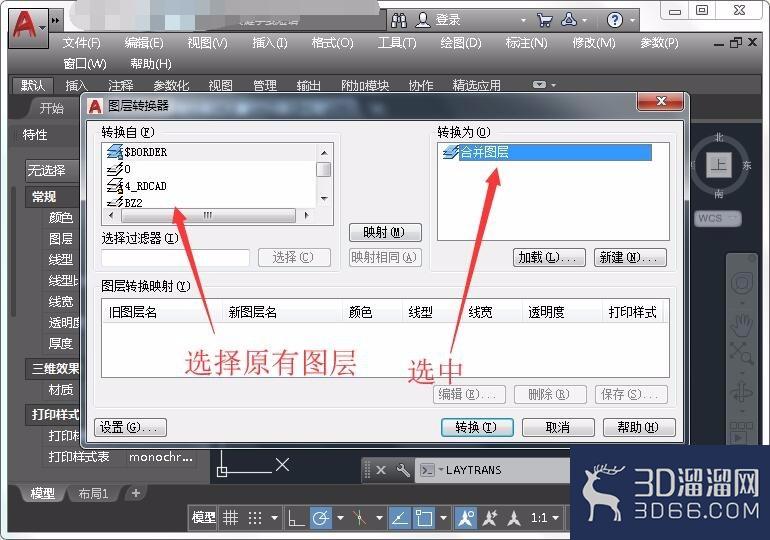Click the command line customize wrench icon
770x540 pixels.
403,470
